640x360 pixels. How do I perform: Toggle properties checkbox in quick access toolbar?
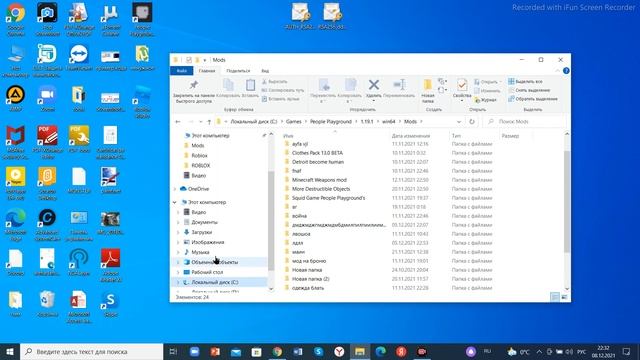point(189,60)
